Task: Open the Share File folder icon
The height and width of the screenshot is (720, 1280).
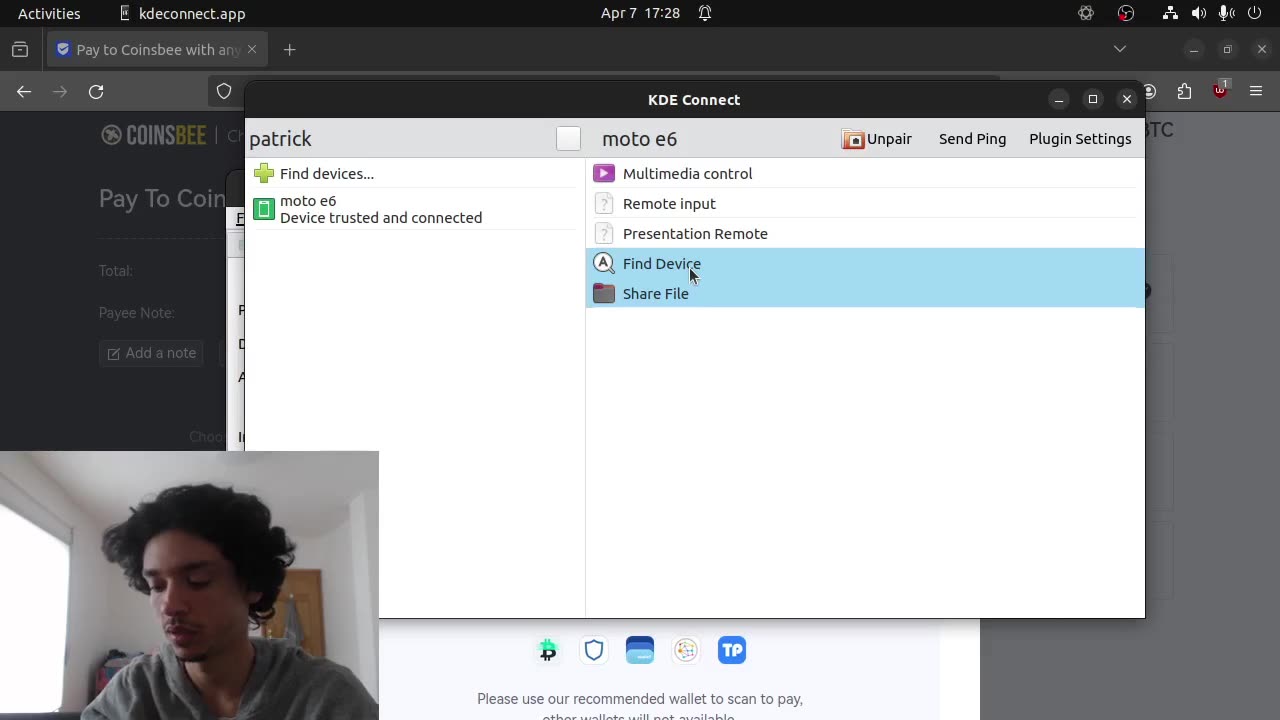Action: (604, 293)
